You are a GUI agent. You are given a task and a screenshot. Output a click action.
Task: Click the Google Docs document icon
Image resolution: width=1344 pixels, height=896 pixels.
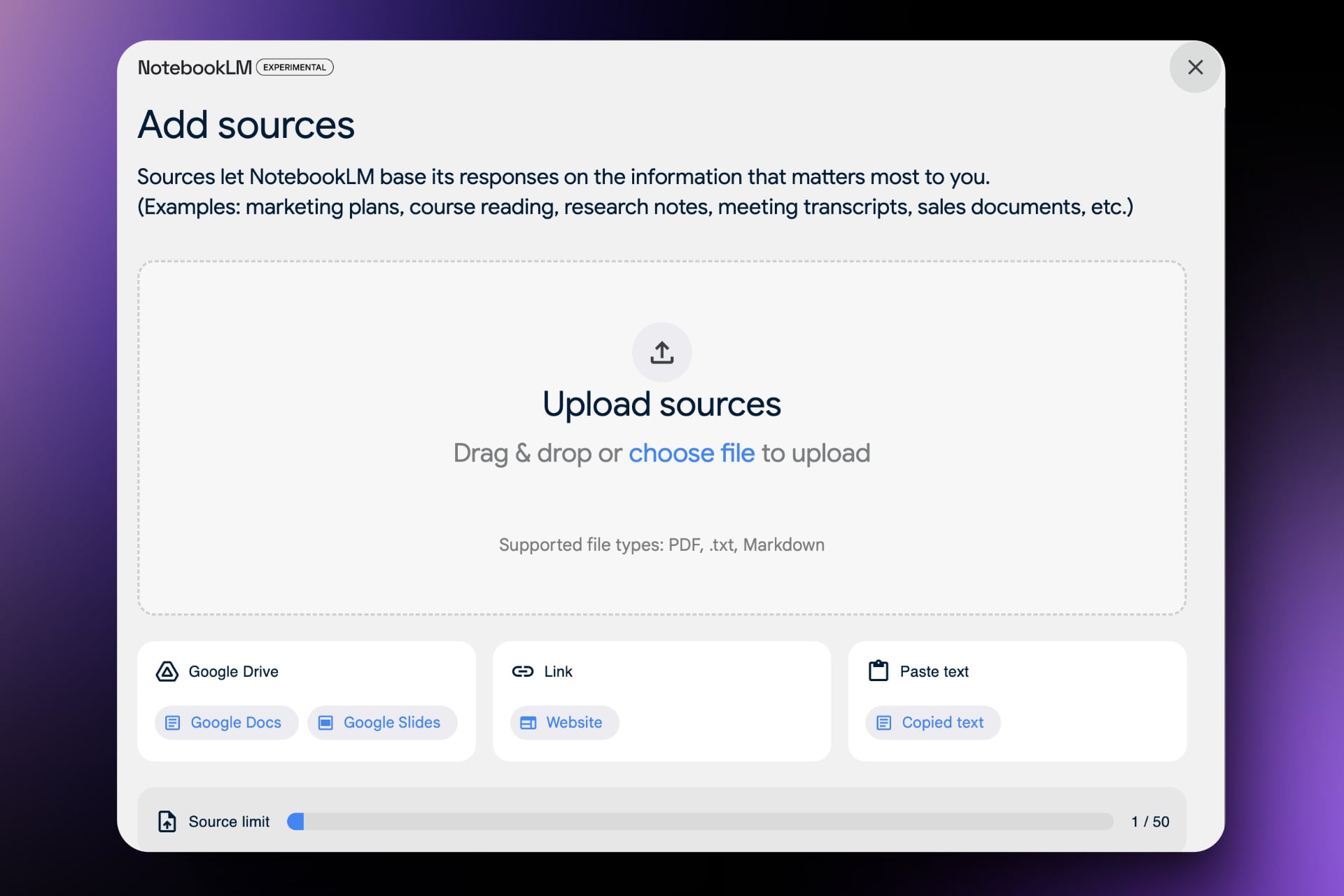[x=172, y=722]
